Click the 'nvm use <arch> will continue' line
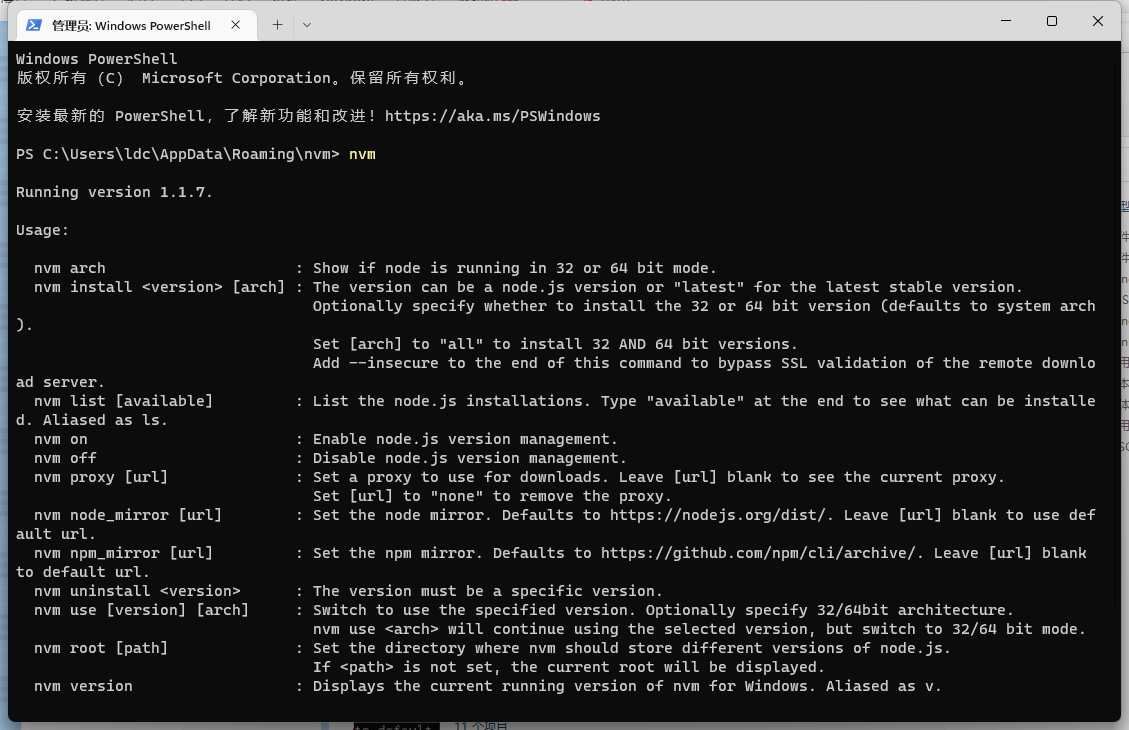Screen dimensions: 1129x730 click(699, 629)
